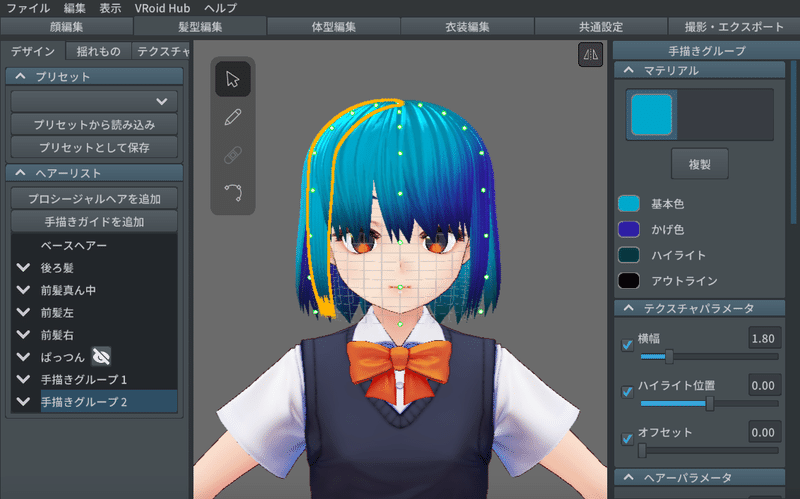The width and height of the screenshot is (800, 499).
Task: Expand the 後ろ髪 group
Action: (x=23, y=267)
